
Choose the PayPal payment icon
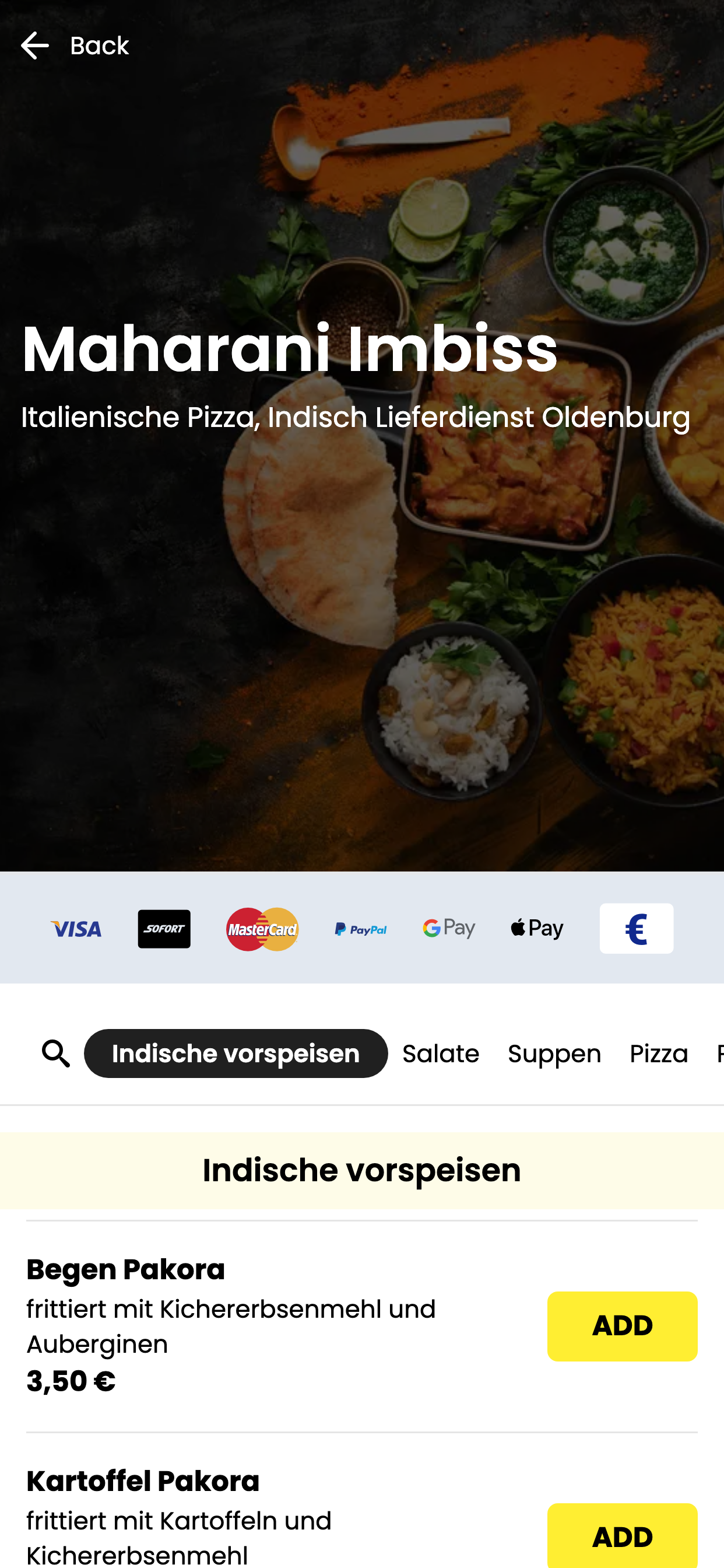click(x=361, y=929)
